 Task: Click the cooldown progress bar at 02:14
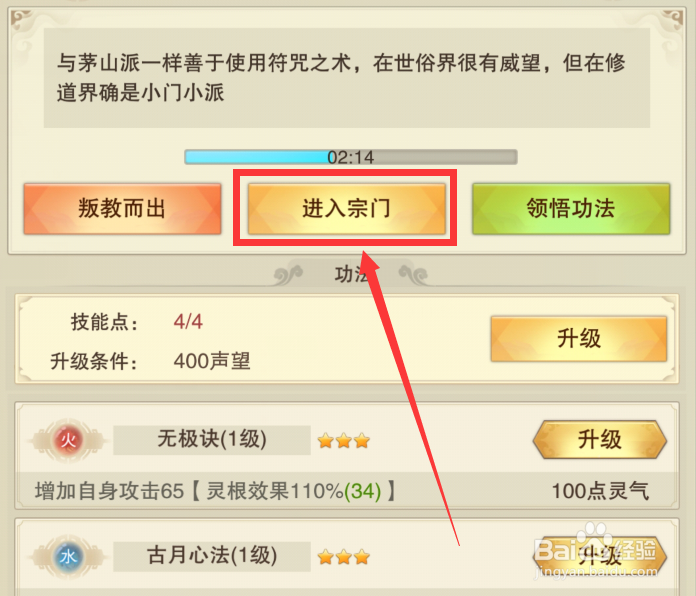pyautogui.click(x=351, y=157)
